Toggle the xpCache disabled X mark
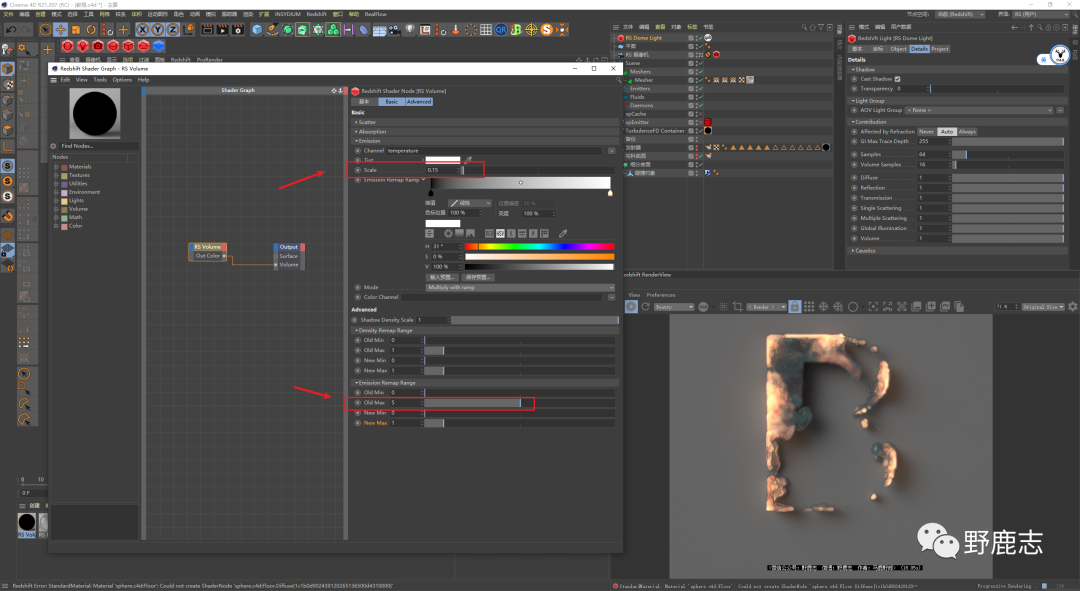Screen dimensions: 1080x591 coord(700,114)
